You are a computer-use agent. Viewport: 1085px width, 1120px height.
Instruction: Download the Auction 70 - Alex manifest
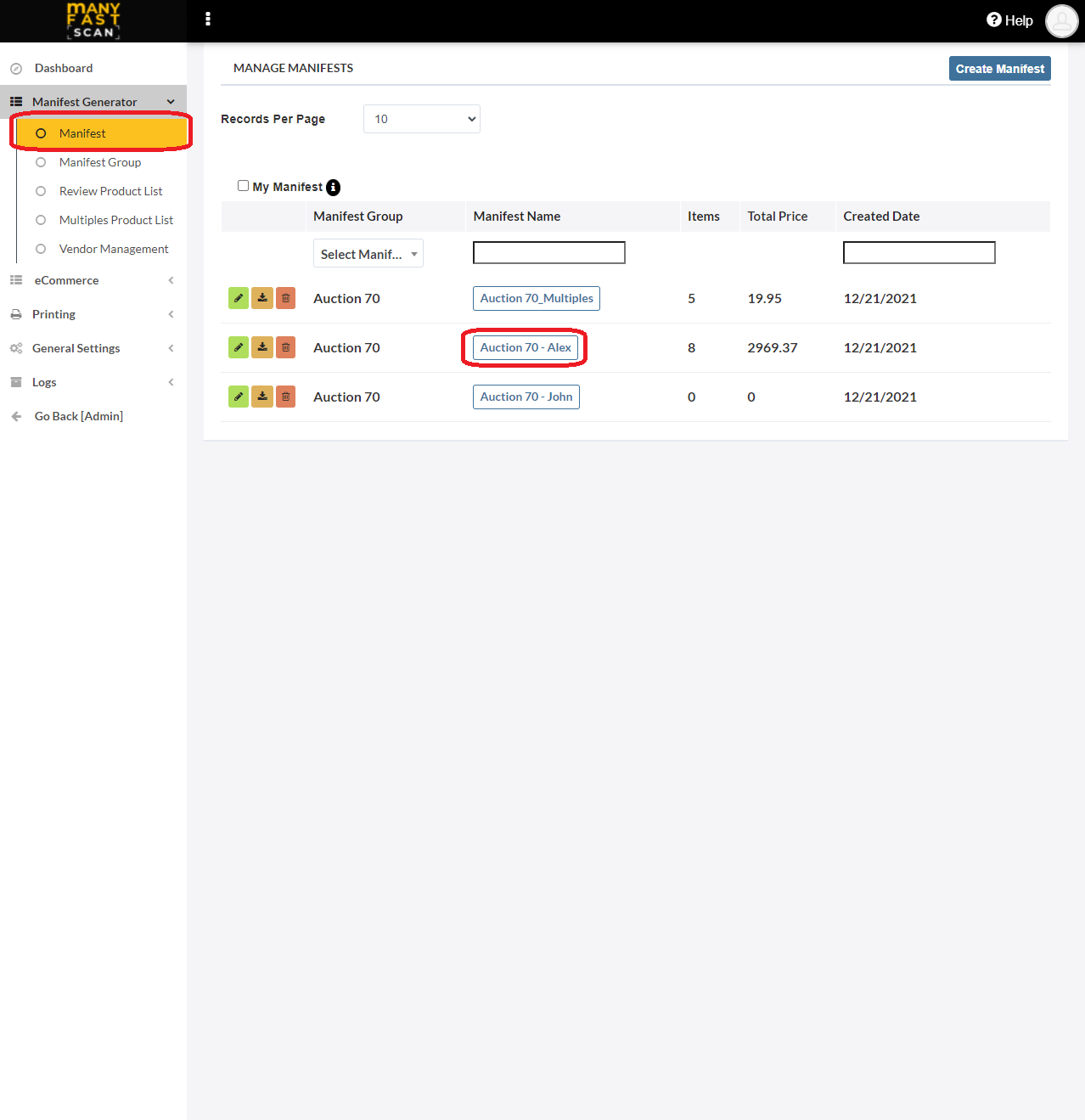pos(262,347)
